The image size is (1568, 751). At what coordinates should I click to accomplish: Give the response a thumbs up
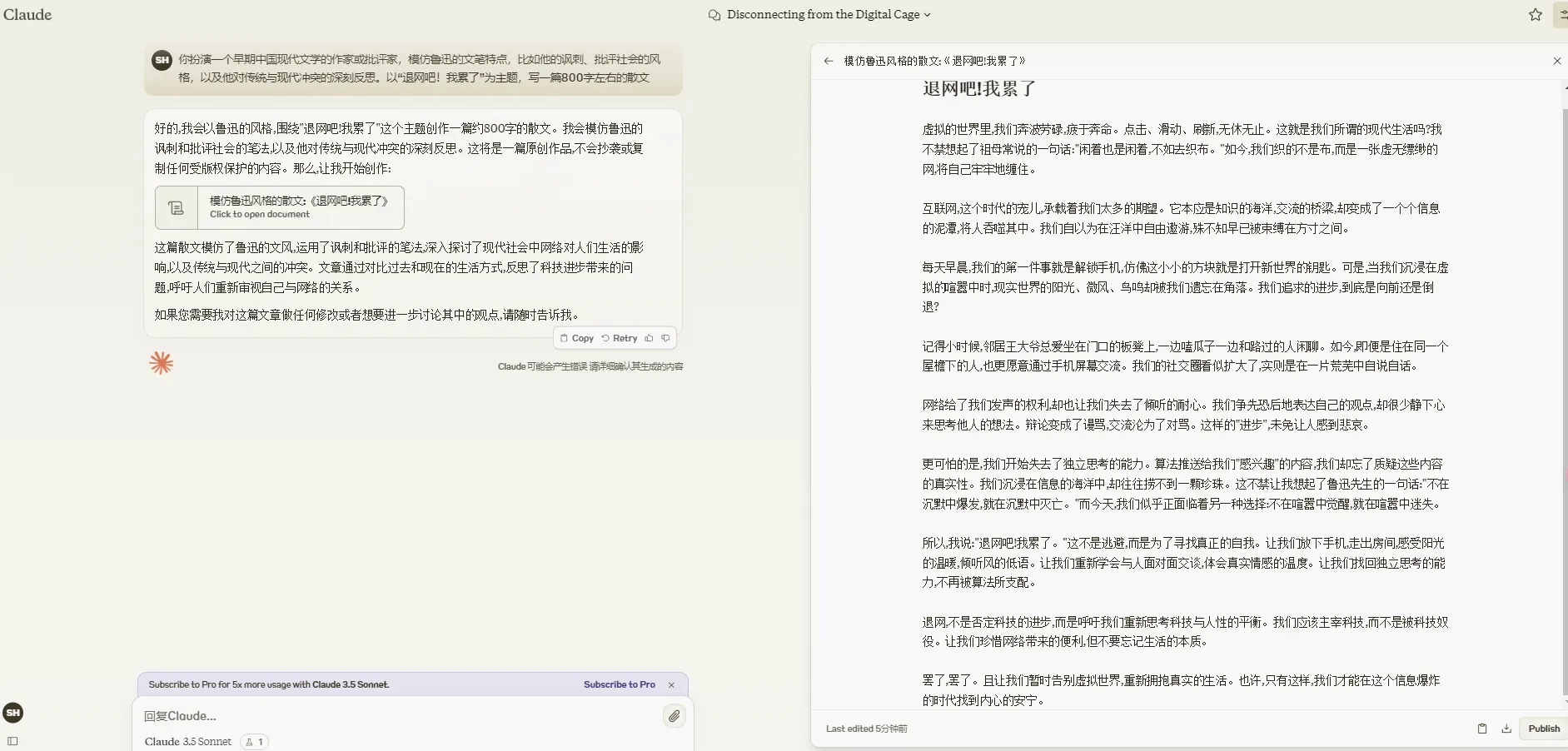click(650, 338)
